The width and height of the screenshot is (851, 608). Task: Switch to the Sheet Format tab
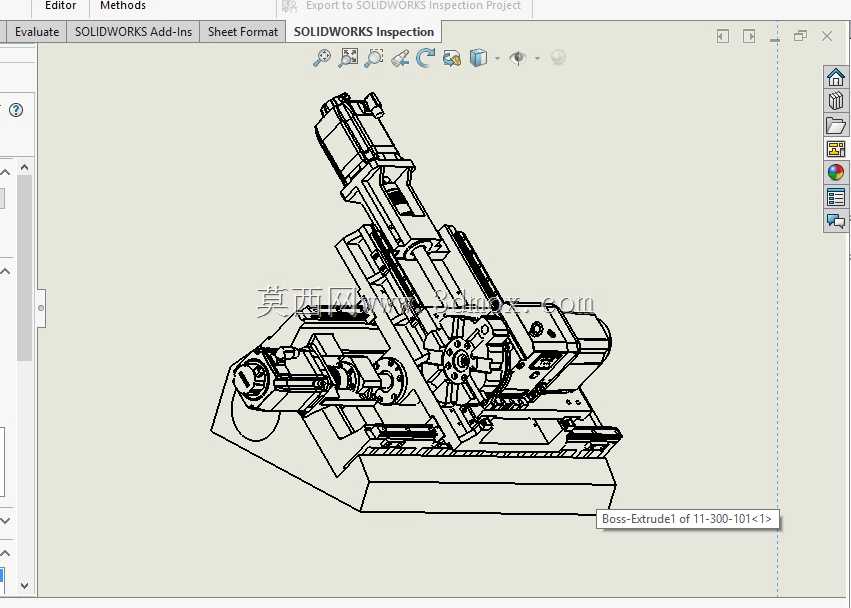coord(243,32)
